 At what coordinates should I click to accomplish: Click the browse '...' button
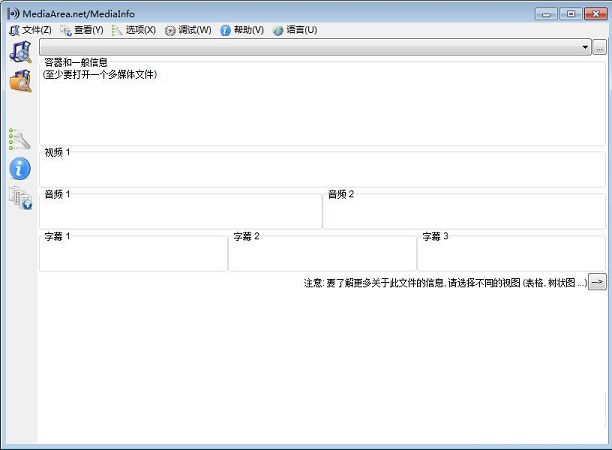[600, 47]
